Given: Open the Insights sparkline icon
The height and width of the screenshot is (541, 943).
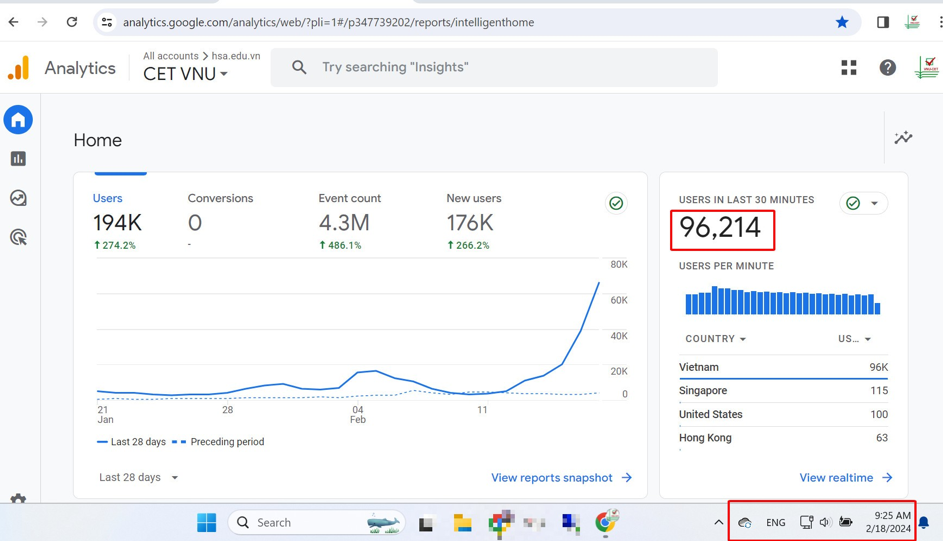Looking at the screenshot, I should click(903, 138).
